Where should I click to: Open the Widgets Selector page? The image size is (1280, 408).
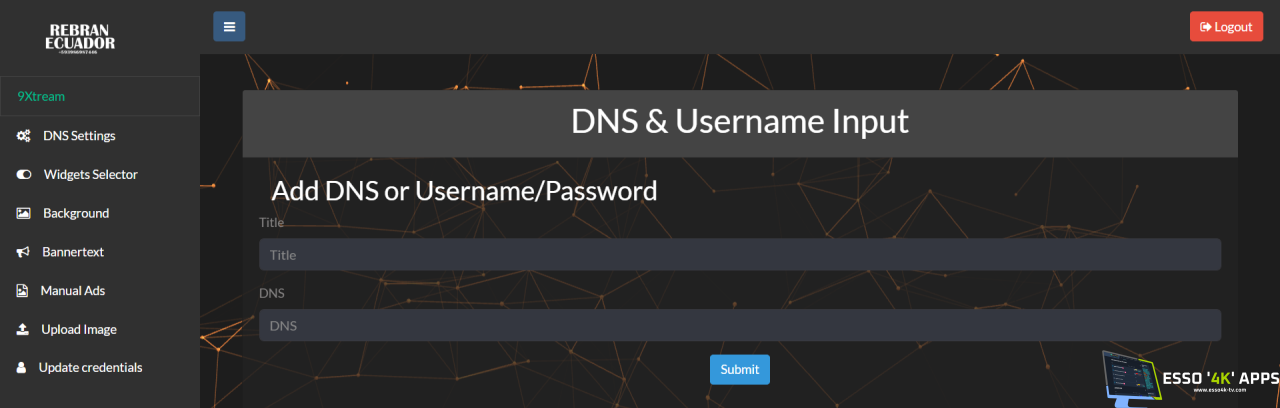[x=90, y=175]
